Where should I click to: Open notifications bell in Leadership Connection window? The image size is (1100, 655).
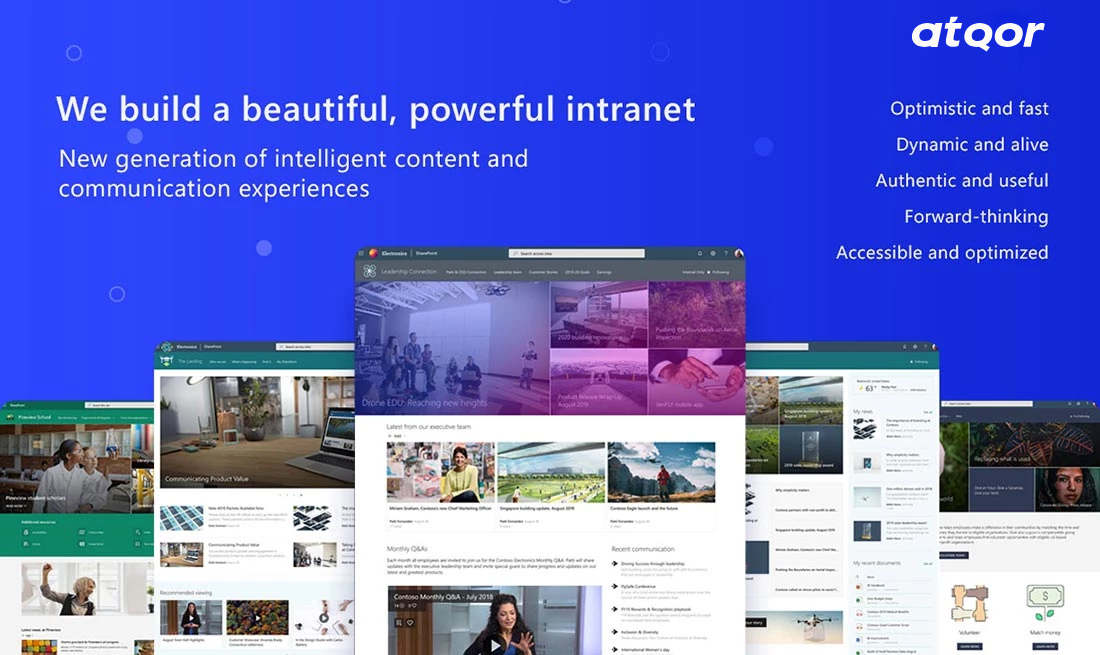pos(699,253)
